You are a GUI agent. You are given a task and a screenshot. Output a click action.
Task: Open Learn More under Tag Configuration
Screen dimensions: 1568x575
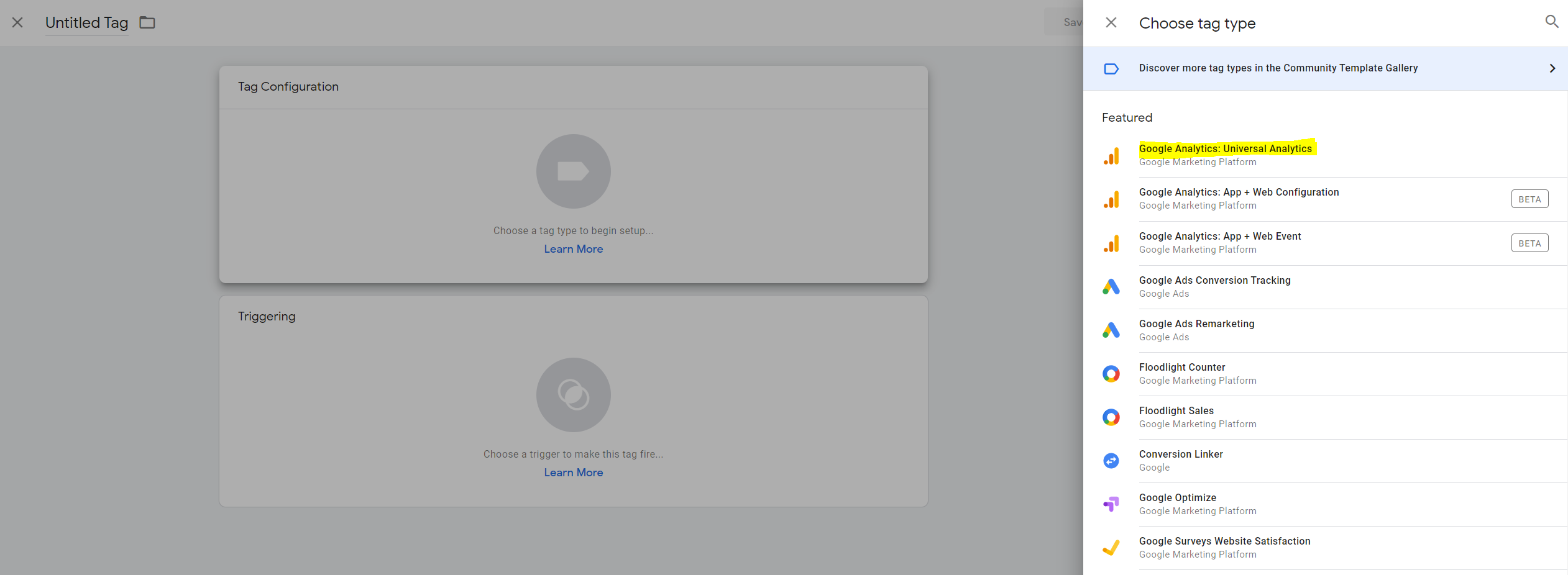[574, 249]
